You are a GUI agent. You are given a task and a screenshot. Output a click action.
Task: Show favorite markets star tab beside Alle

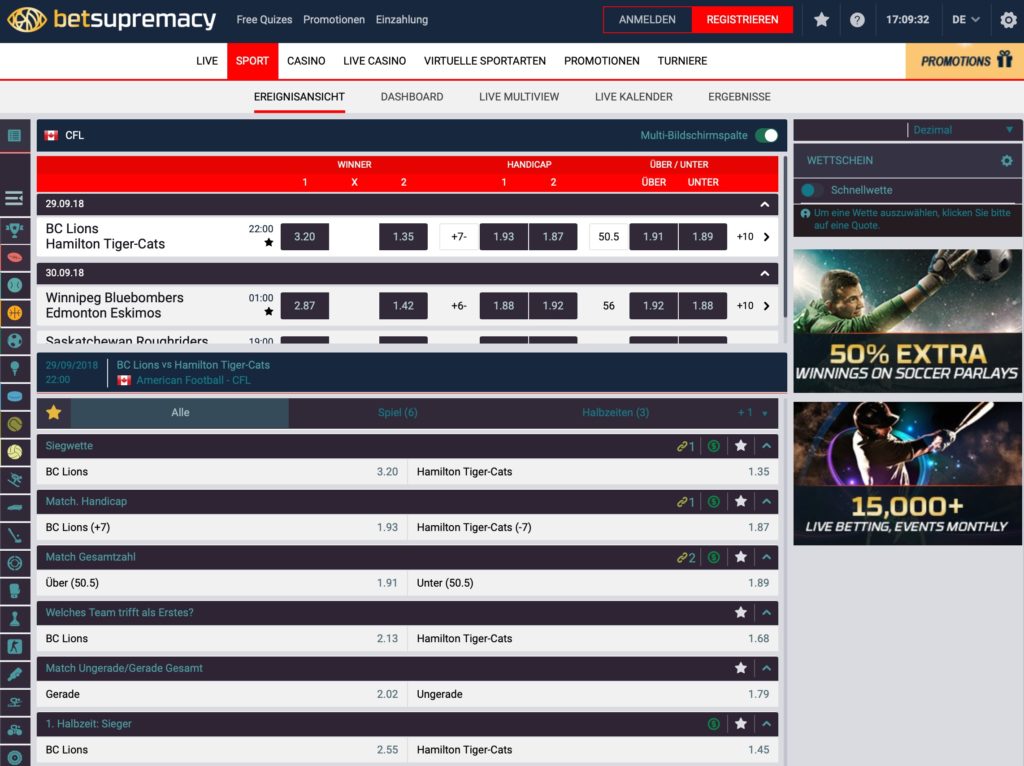pyautogui.click(x=54, y=413)
